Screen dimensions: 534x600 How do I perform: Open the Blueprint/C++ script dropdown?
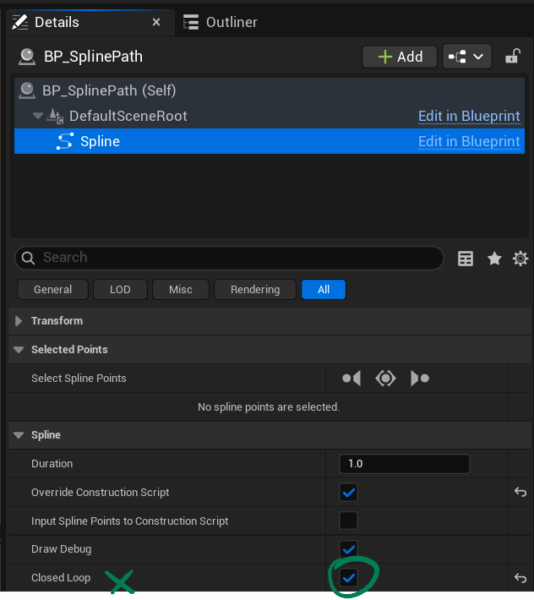click(x=467, y=57)
